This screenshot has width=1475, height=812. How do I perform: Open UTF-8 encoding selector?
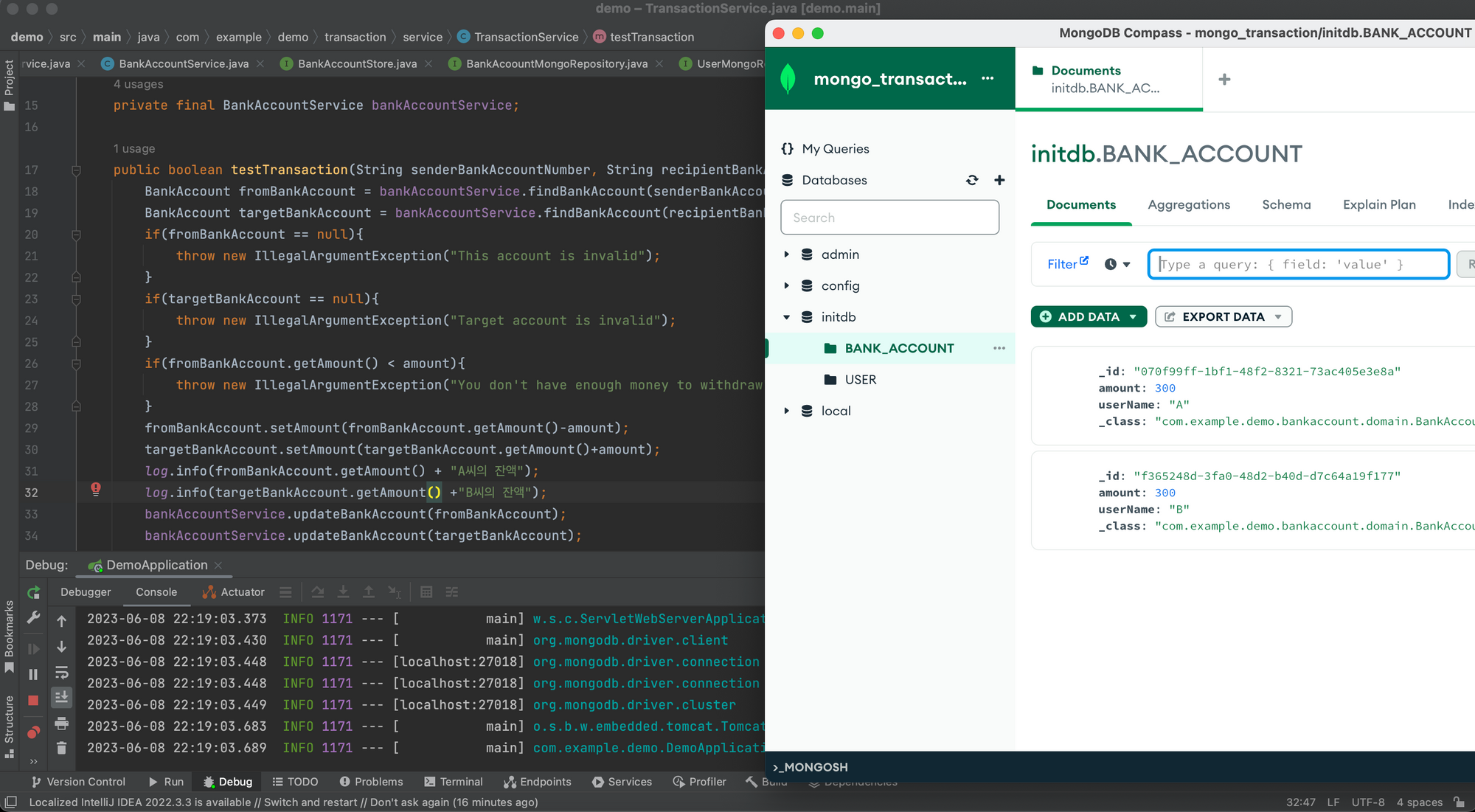tap(1368, 802)
